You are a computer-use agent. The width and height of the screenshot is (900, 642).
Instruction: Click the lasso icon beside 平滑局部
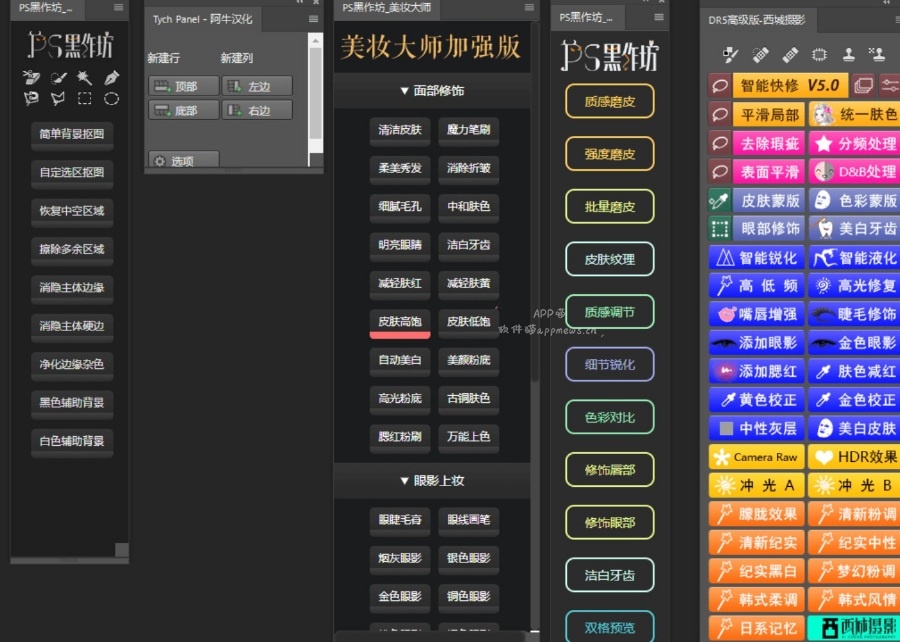pos(719,114)
